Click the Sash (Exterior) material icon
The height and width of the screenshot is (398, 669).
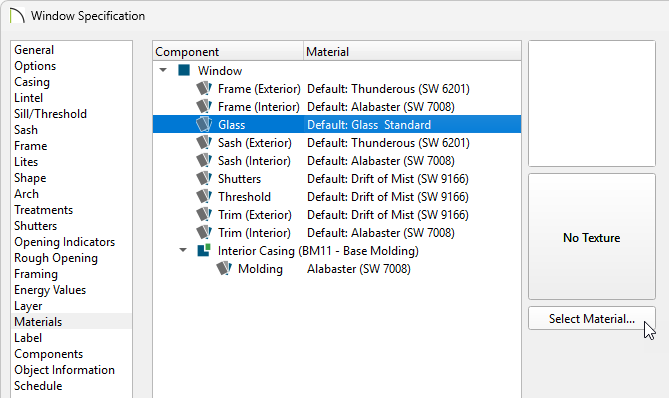[x=204, y=142]
